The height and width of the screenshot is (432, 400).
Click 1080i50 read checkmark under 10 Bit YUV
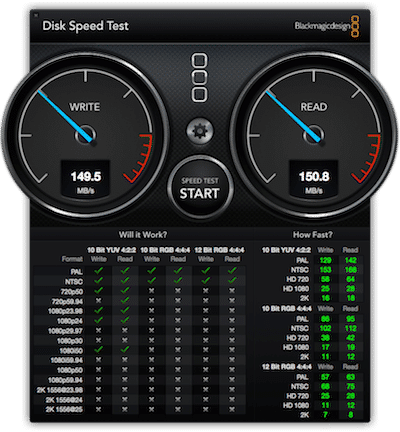[x=125, y=349]
